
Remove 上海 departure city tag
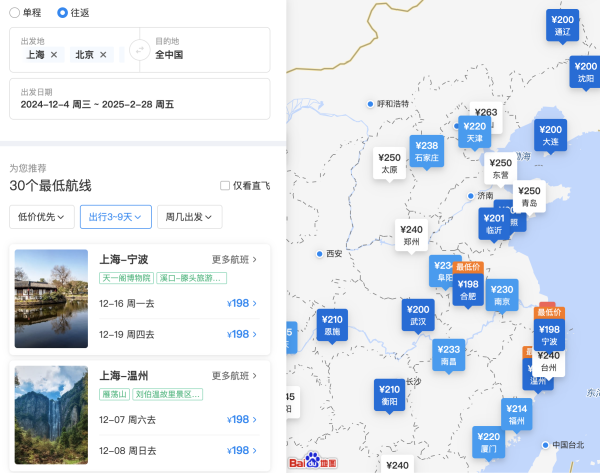tap(54, 55)
